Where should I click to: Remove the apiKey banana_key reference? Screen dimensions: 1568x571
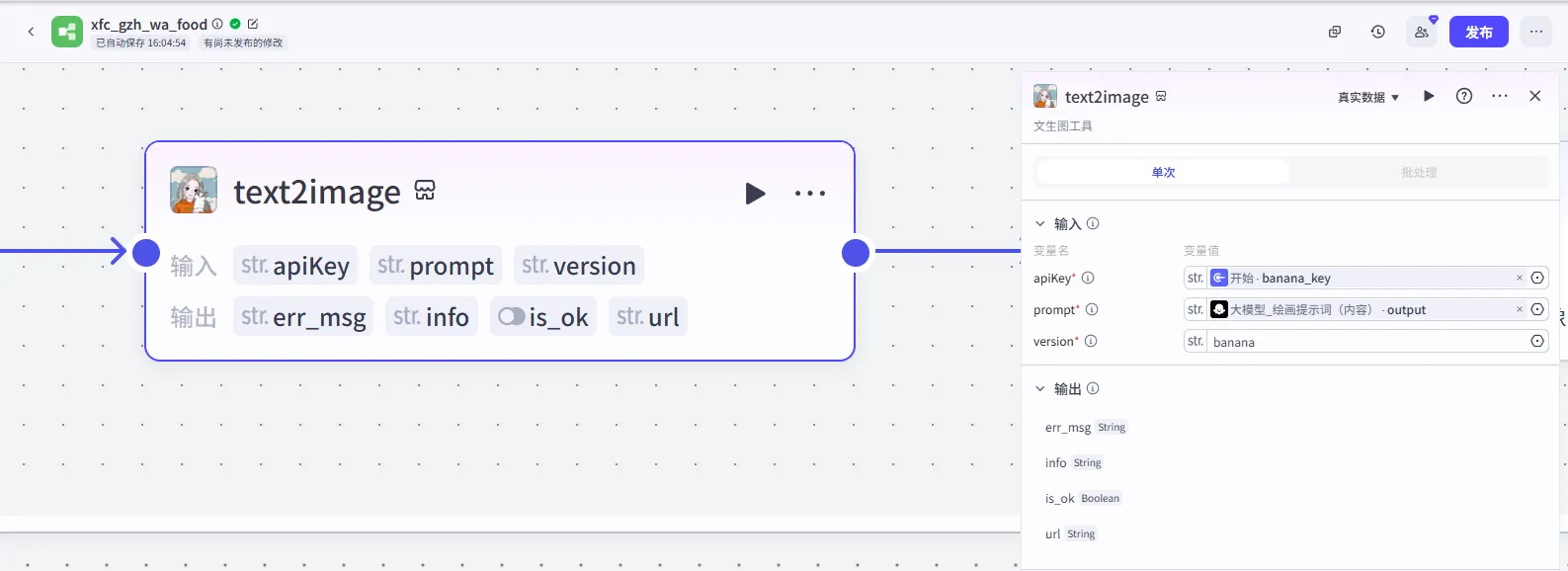coord(1520,279)
